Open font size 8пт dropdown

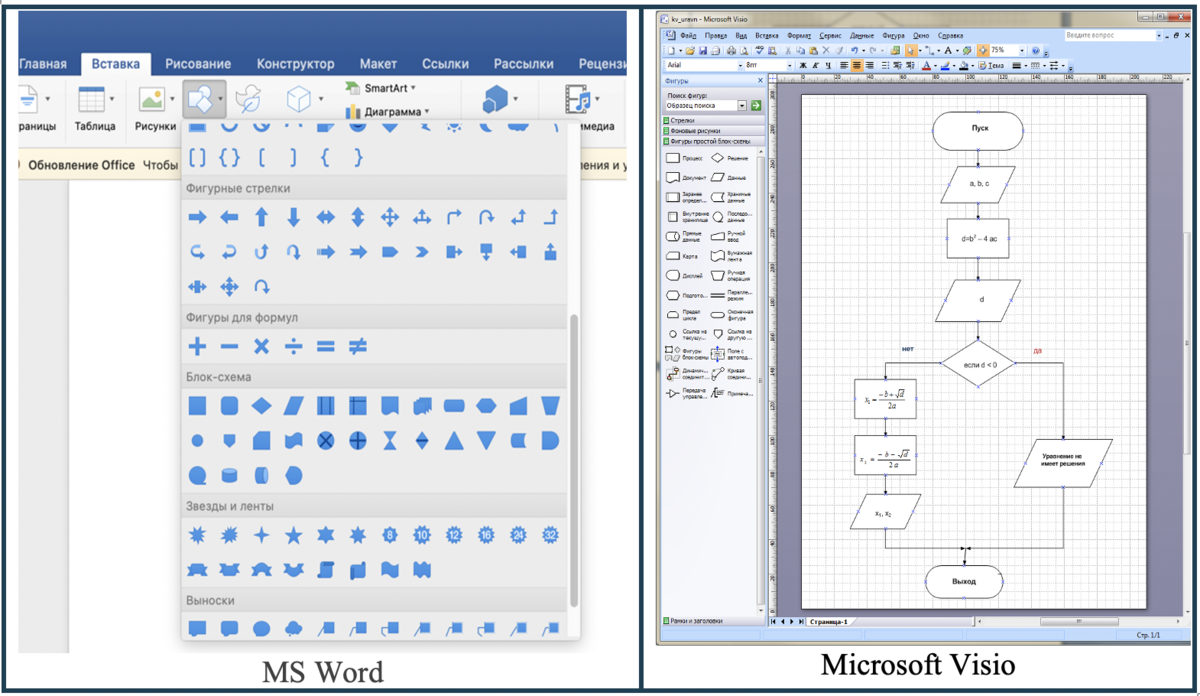point(789,65)
